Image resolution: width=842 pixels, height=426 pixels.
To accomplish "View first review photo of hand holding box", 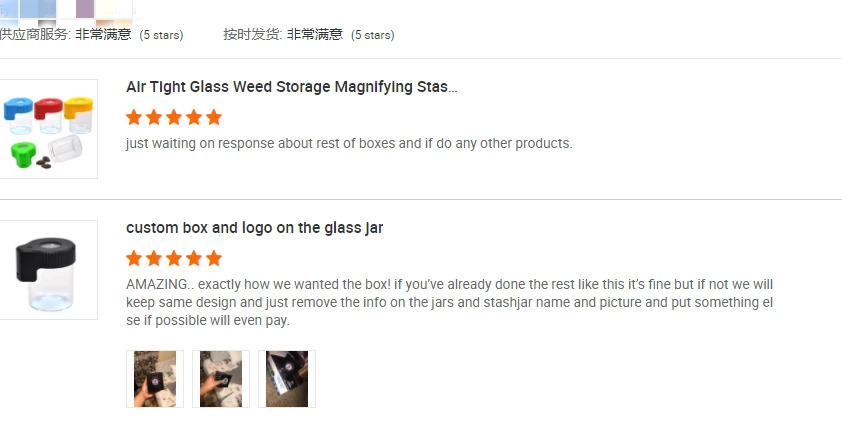I will [155, 379].
